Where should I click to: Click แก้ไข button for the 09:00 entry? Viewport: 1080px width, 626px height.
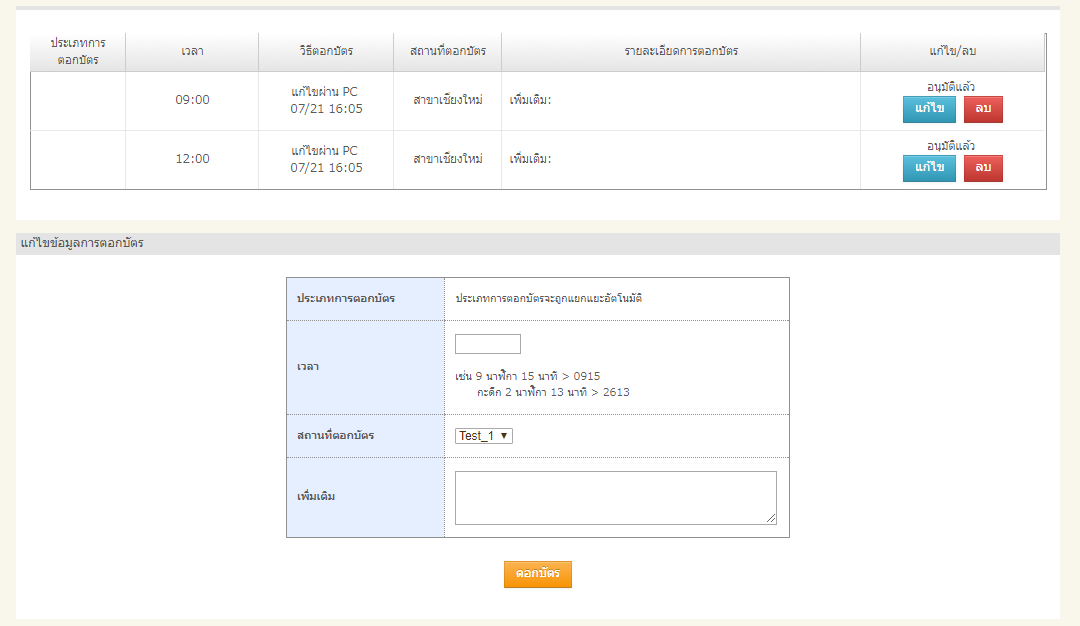click(x=929, y=109)
